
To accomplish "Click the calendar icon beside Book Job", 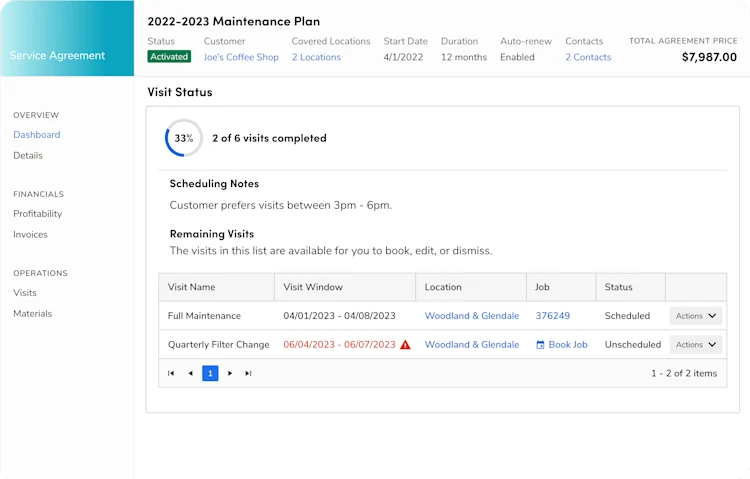I will 540,345.
